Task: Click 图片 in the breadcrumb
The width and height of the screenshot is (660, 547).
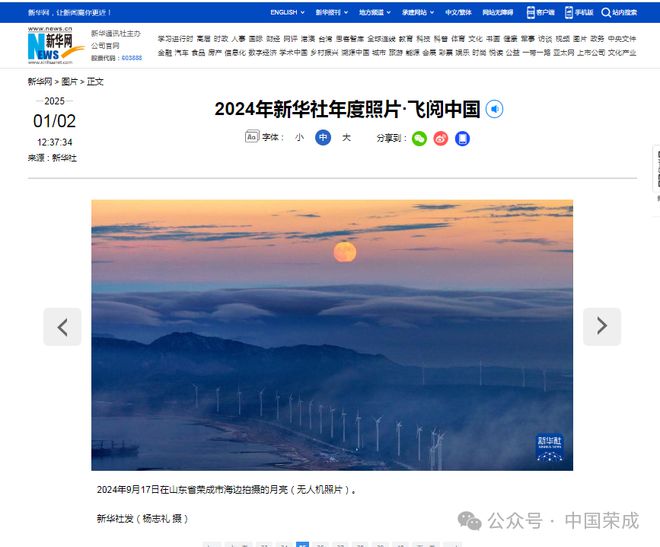Action: pyautogui.click(x=69, y=82)
